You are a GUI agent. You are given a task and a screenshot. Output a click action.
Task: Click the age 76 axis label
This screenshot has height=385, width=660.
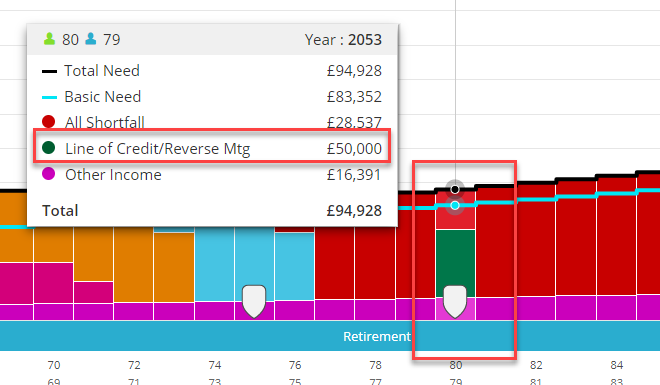click(295, 365)
